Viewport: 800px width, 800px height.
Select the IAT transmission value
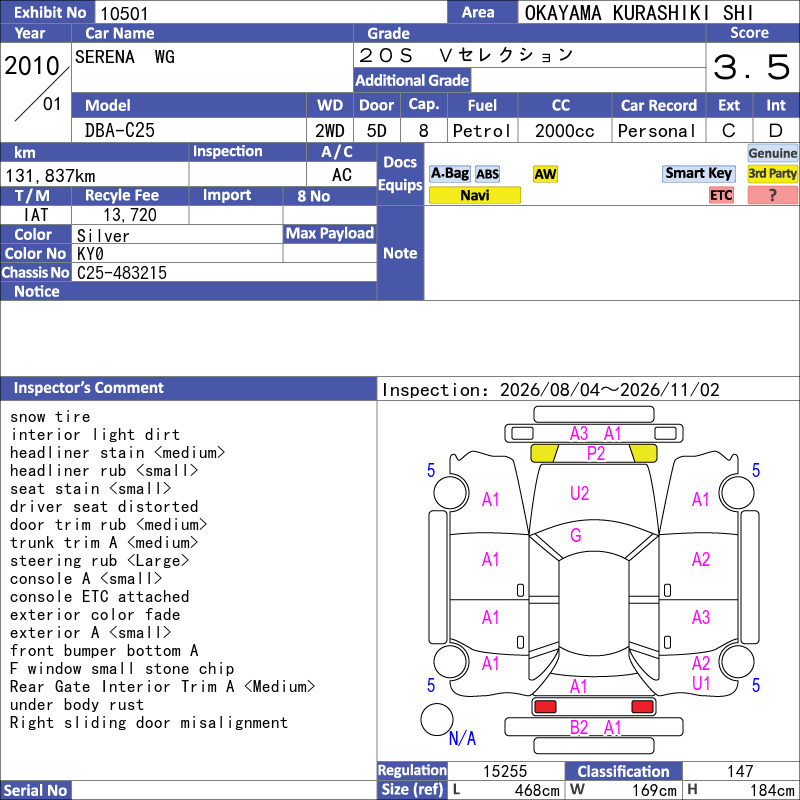click(36, 215)
